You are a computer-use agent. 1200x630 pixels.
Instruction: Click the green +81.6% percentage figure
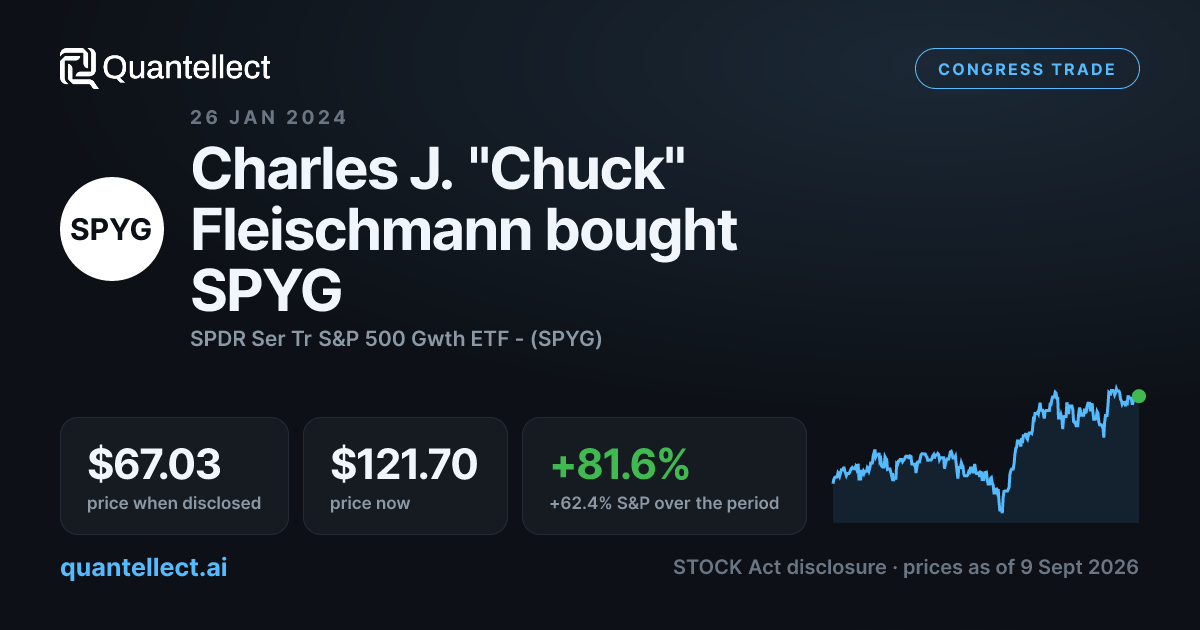pyautogui.click(x=619, y=464)
